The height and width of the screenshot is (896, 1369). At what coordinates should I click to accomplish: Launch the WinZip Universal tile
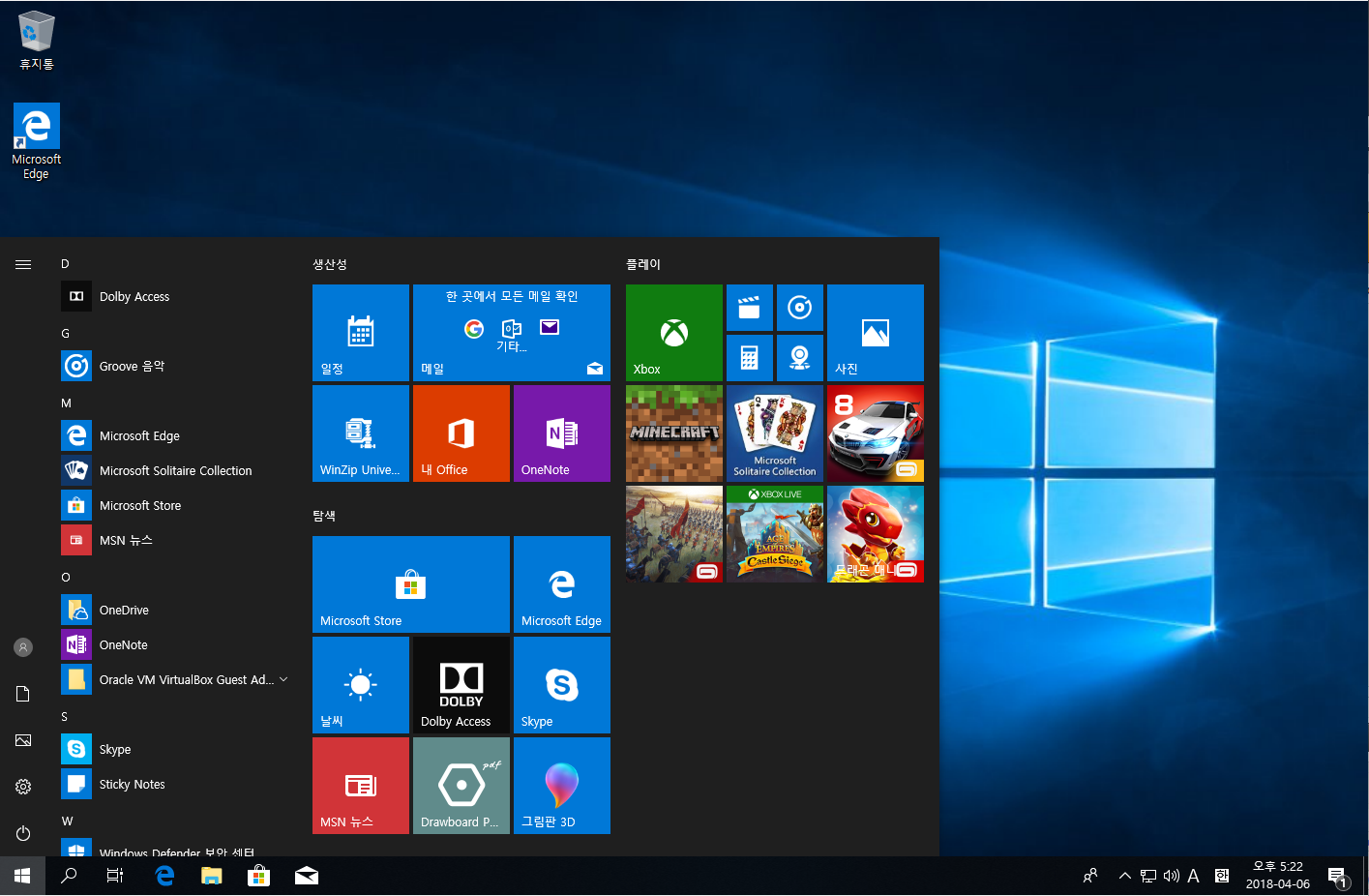(361, 433)
